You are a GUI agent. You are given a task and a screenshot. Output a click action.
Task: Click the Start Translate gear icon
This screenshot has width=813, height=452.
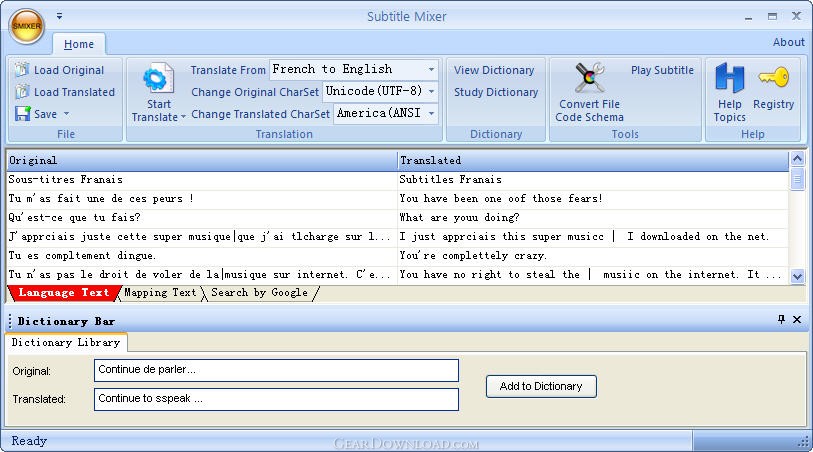coord(158,79)
